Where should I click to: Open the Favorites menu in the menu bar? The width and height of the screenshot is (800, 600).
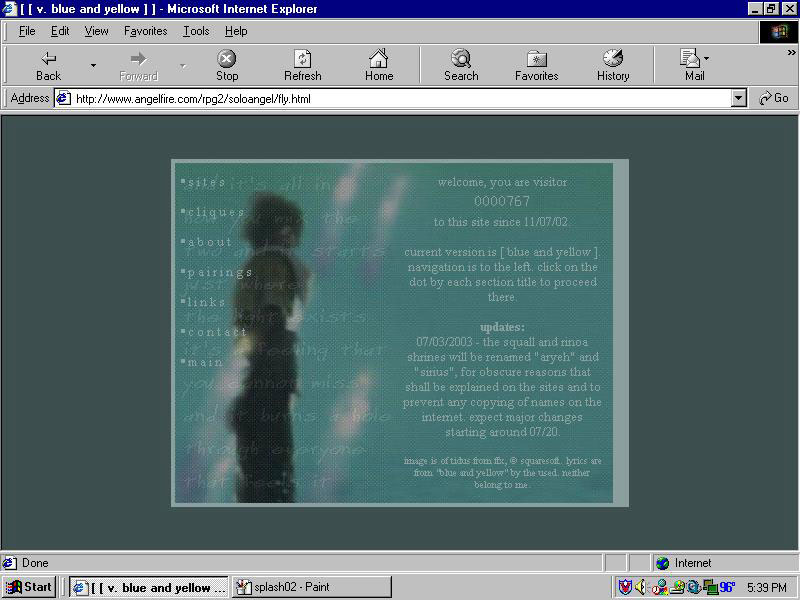point(145,31)
